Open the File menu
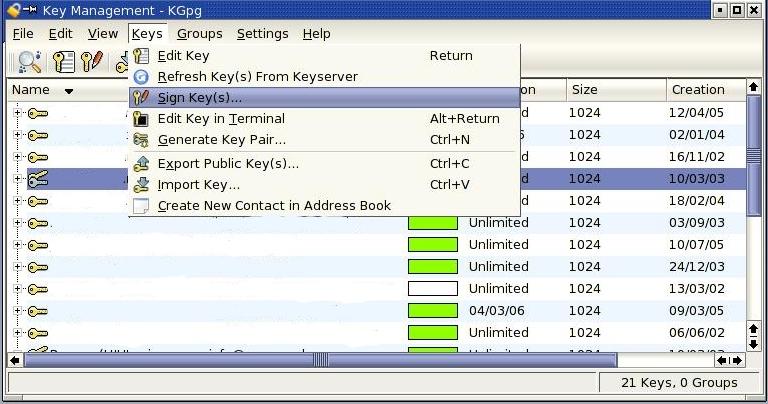This screenshot has width=768, height=404. (x=23, y=34)
